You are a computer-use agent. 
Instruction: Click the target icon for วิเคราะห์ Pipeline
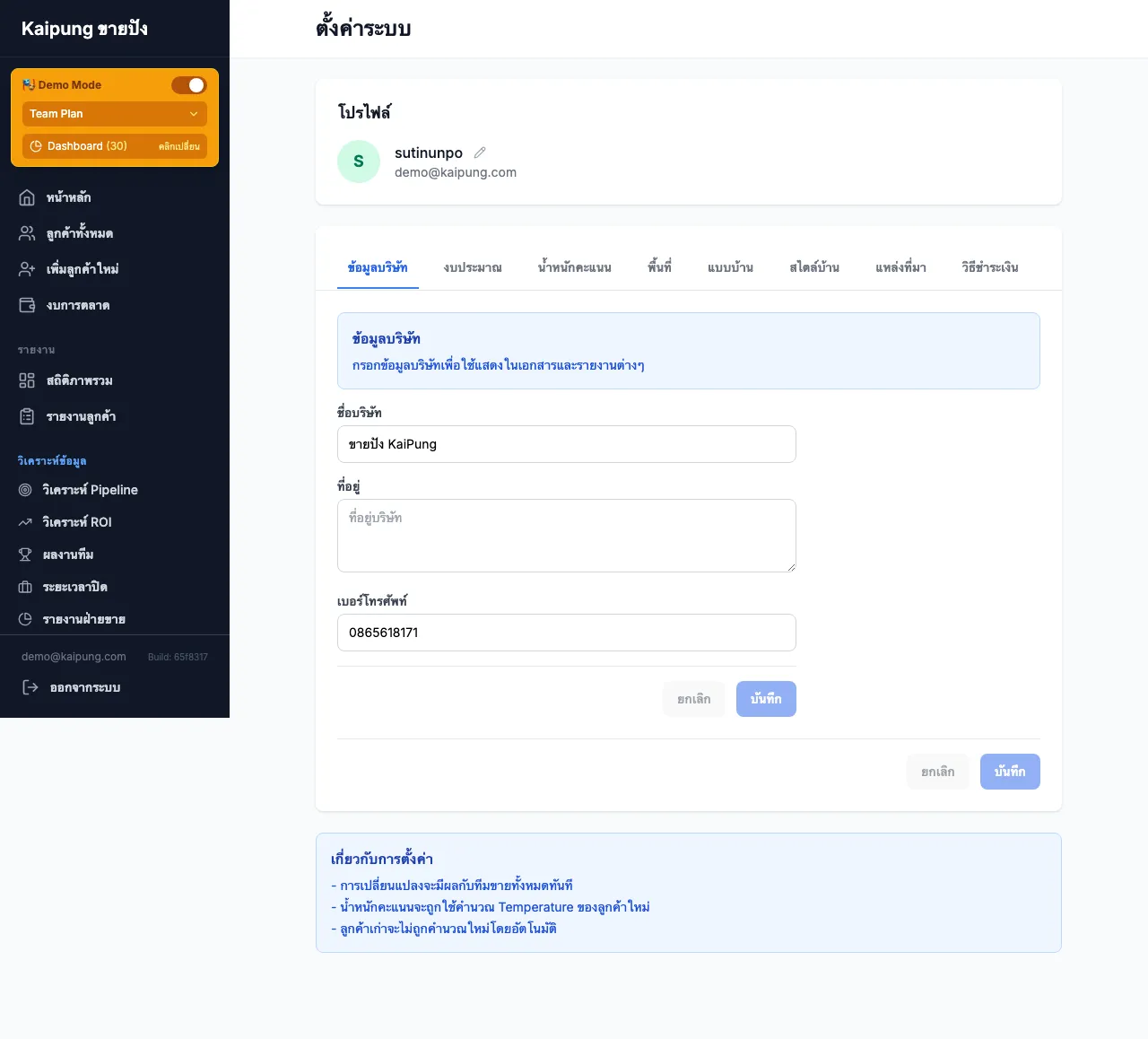[x=25, y=490]
